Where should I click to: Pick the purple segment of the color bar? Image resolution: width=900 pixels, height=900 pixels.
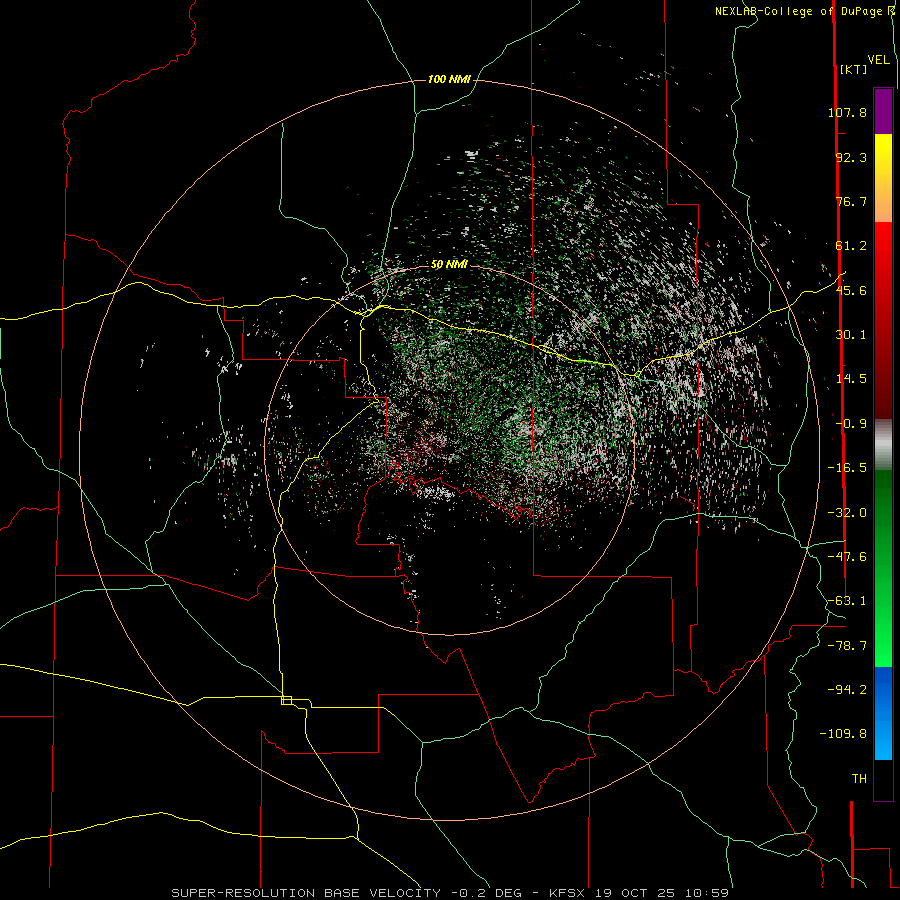[883, 111]
